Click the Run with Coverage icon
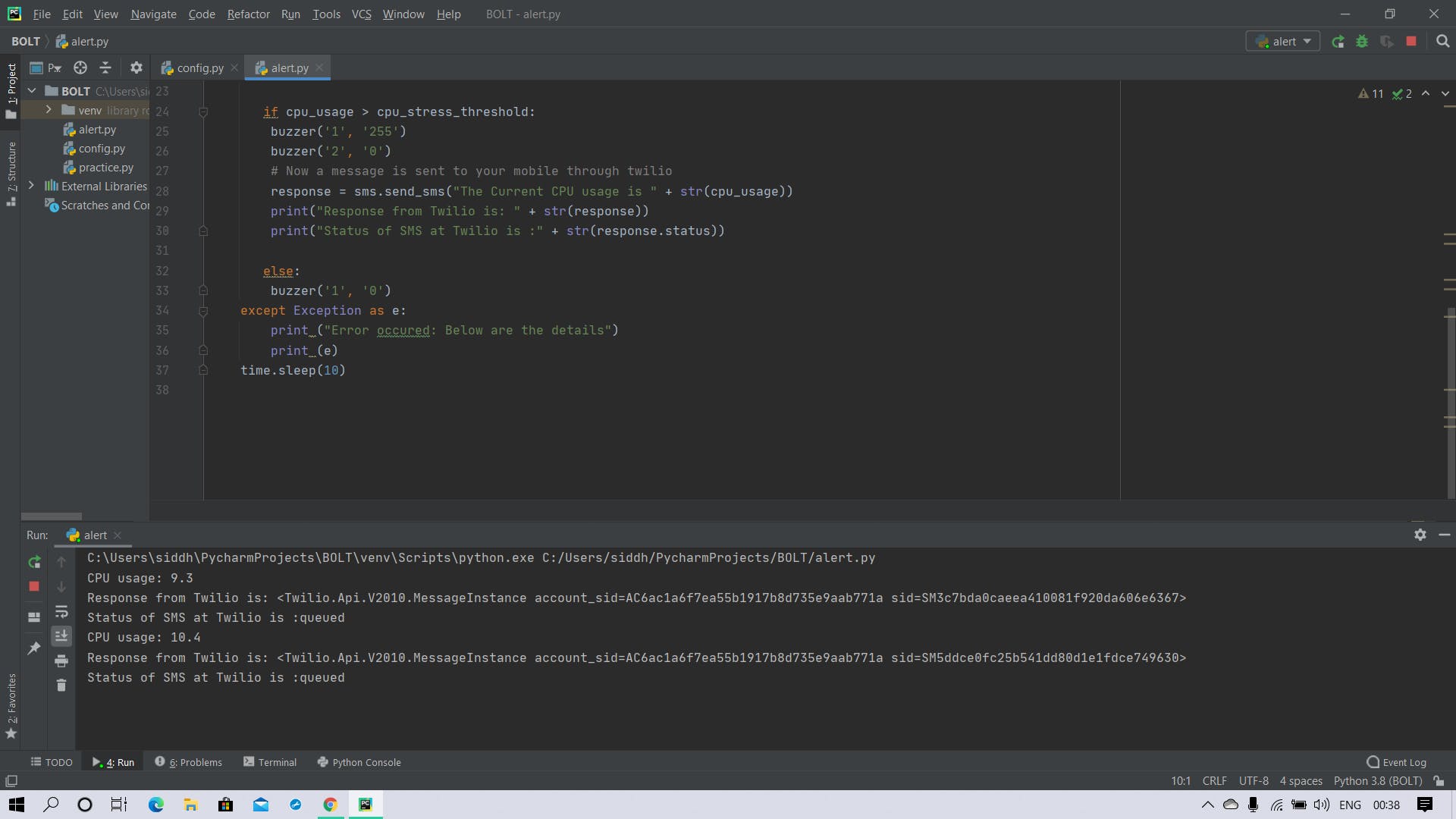This screenshot has width=1456, height=819. coord(1386,42)
